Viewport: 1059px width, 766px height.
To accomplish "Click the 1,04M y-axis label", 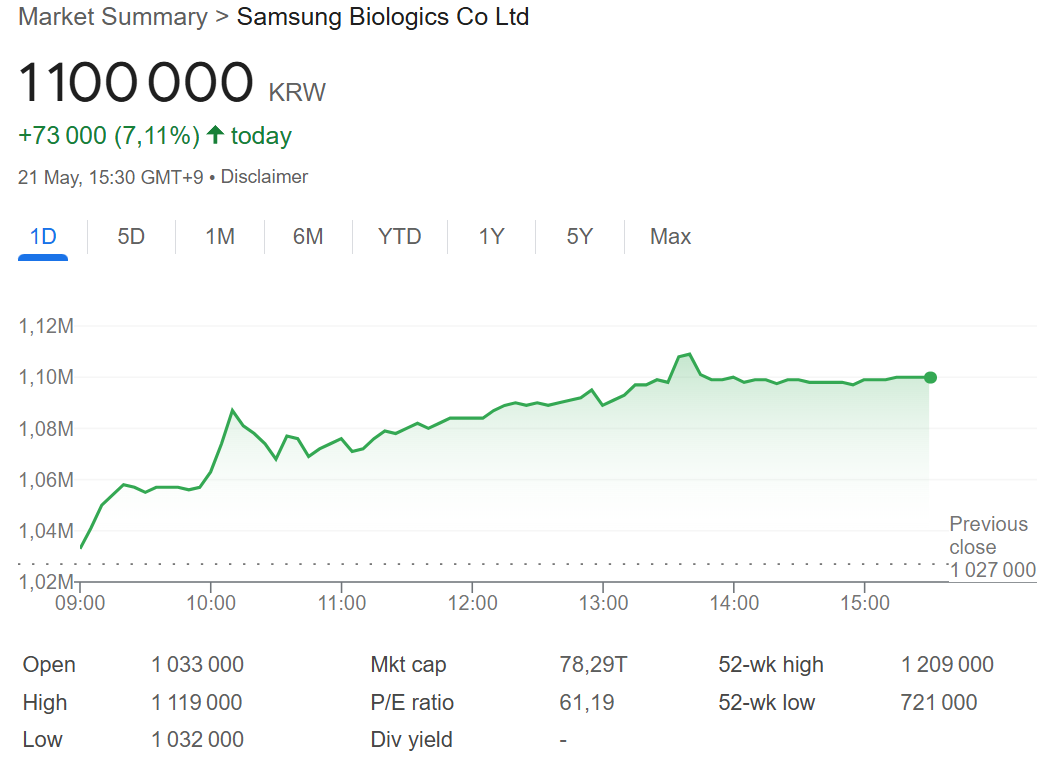I will coord(46,531).
